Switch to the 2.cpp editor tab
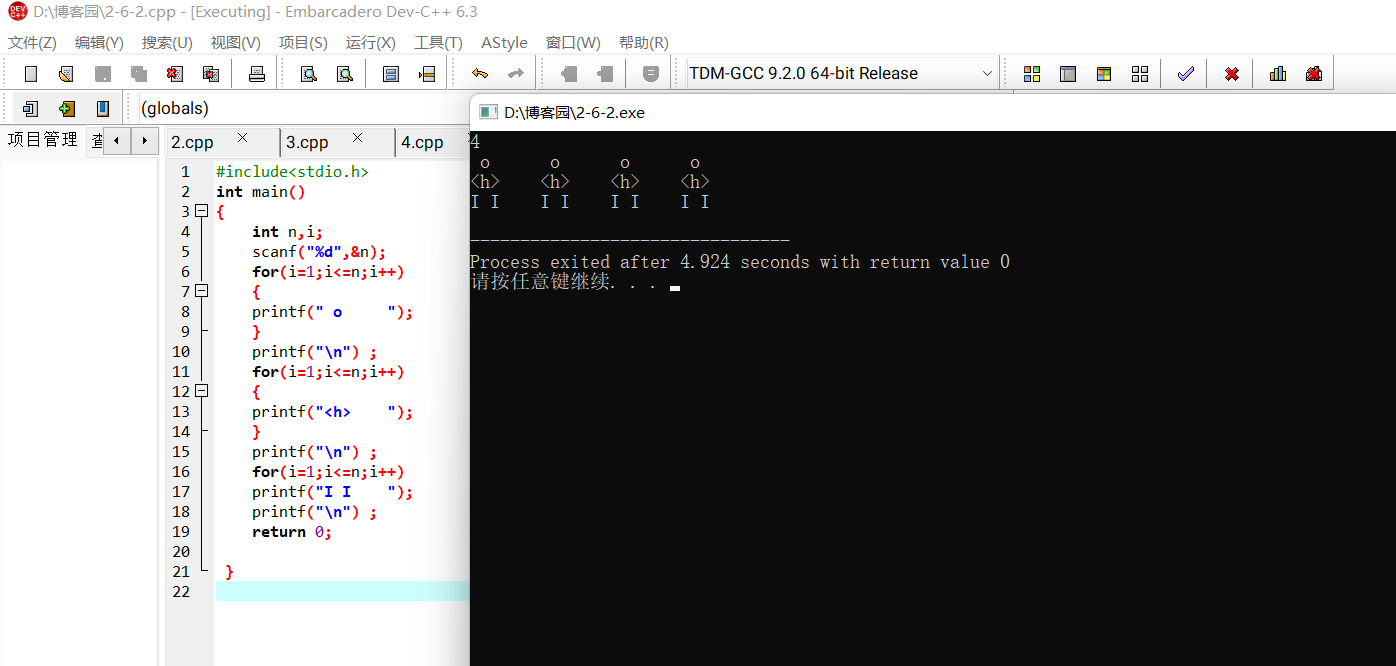The height and width of the screenshot is (666, 1396). [193, 142]
